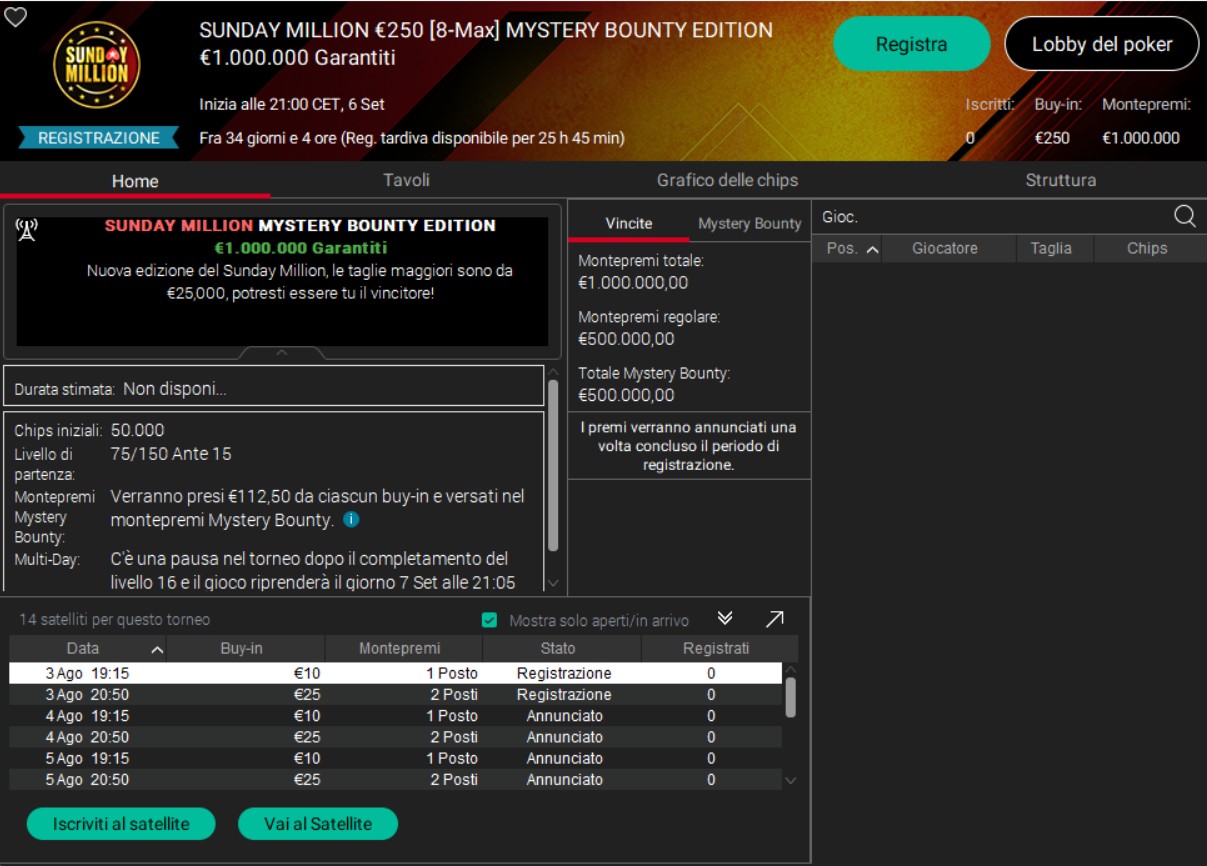Click the REGISTRAZIONE status ribbon
The height and width of the screenshot is (866, 1207).
point(98,138)
